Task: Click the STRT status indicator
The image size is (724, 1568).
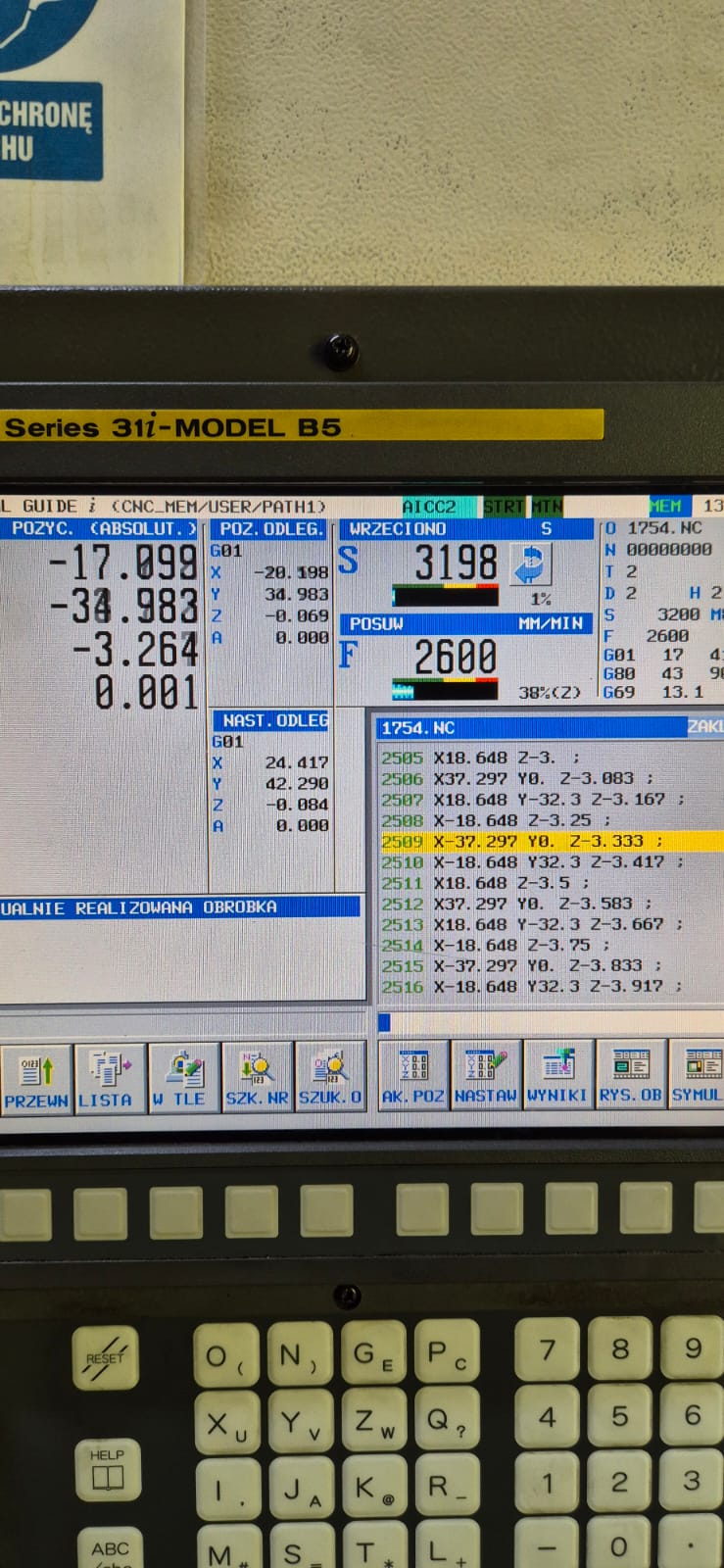Action: (x=504, y=507)
